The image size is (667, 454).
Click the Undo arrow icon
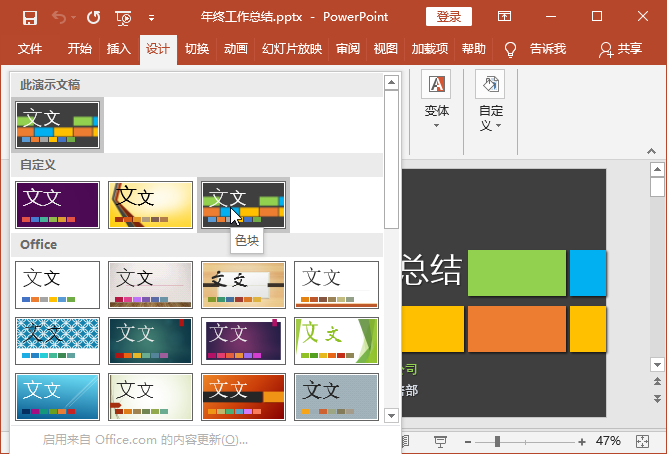pyautogui.click(x=59, y=17)
